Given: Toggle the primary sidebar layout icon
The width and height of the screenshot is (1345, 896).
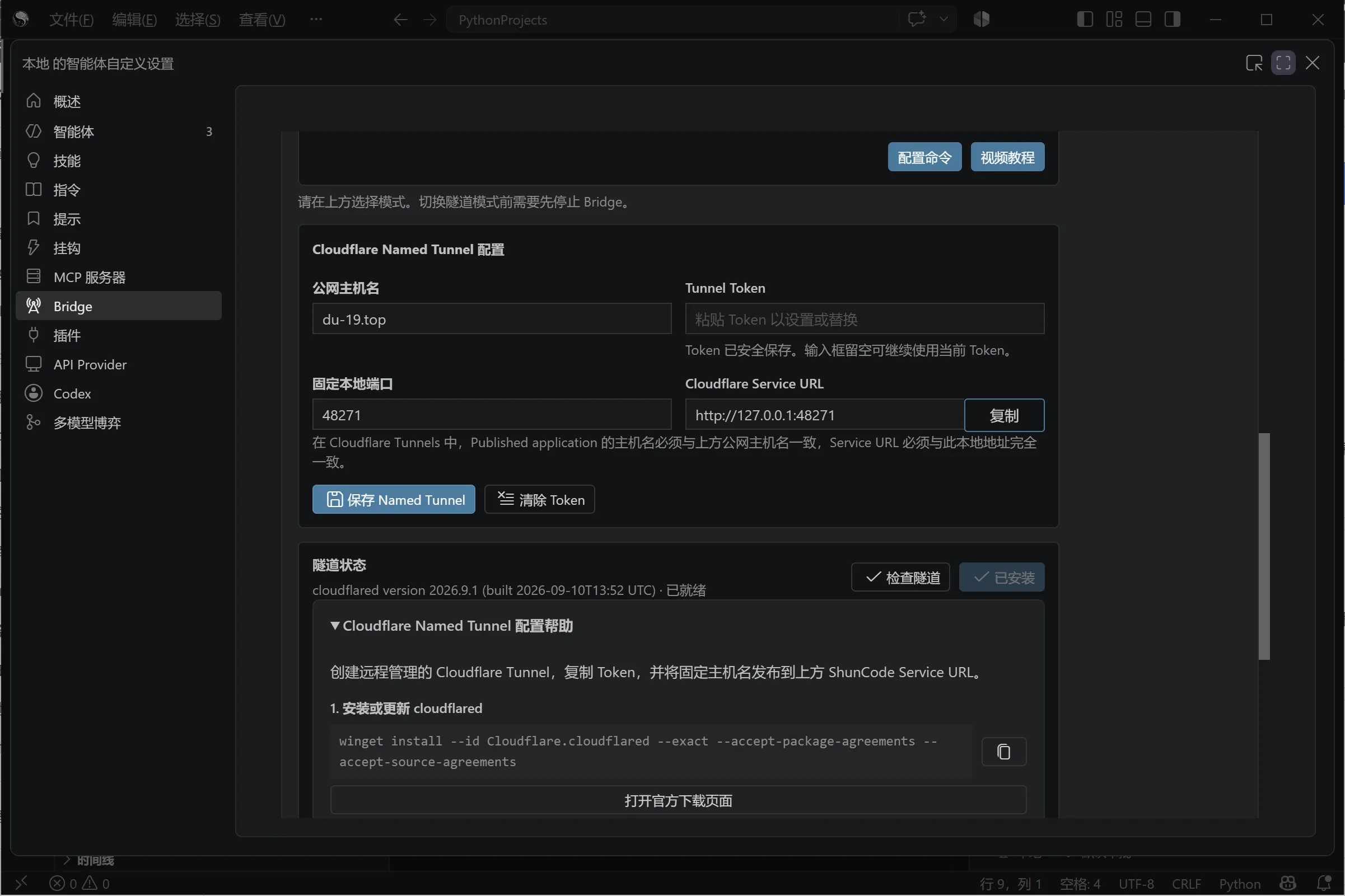Looking at the screenshot, I should pos(1085,20).
